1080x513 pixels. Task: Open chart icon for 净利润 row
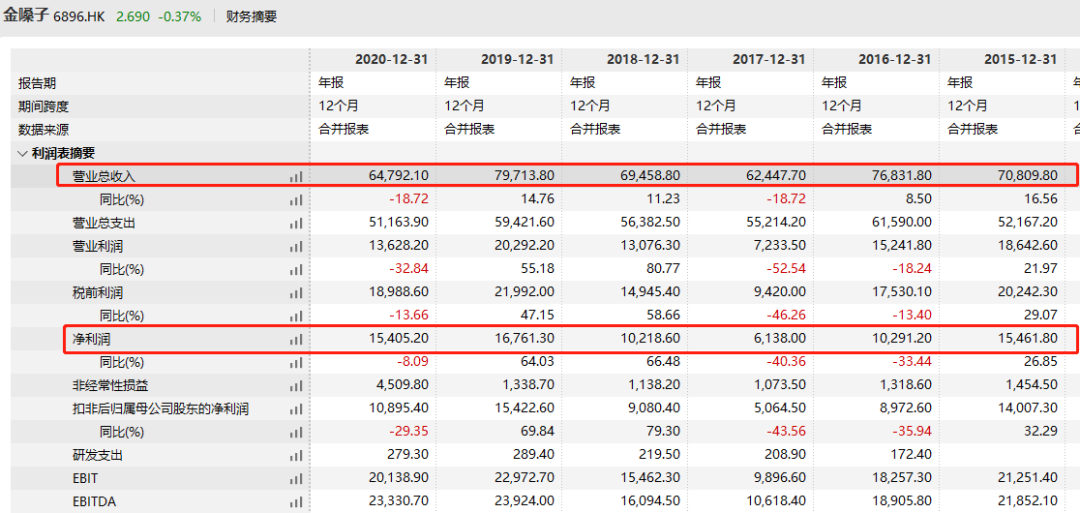click(296, 339)
